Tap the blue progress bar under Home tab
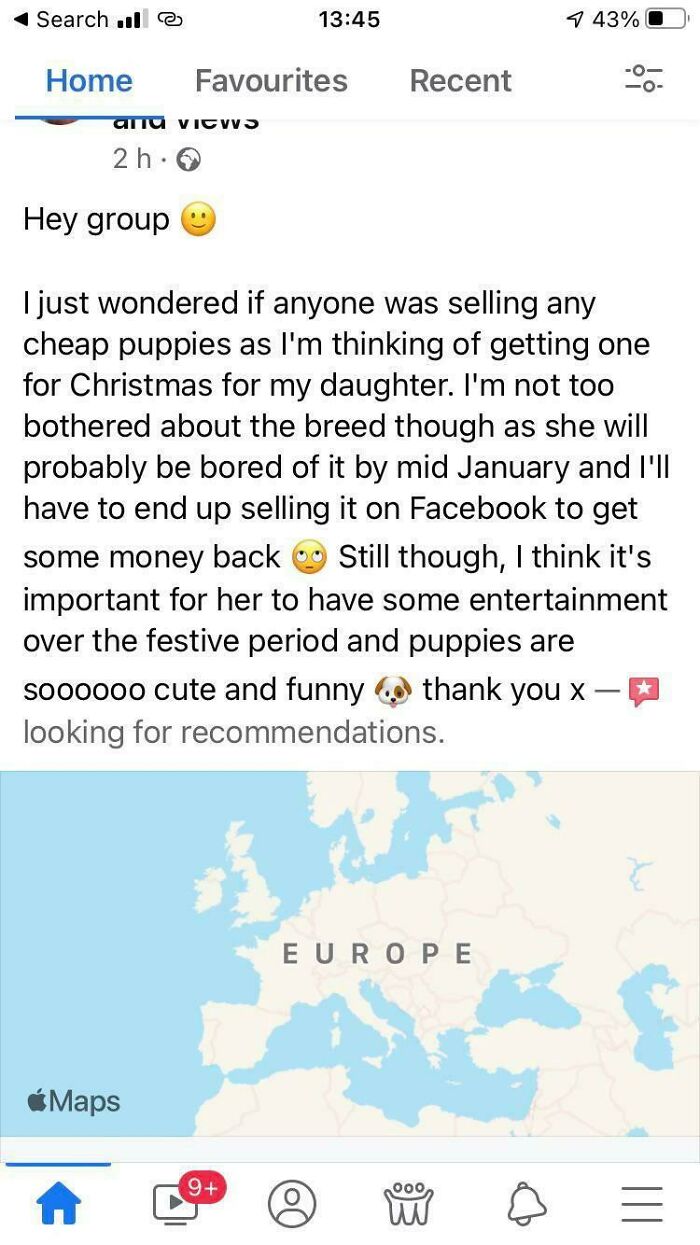 (57, 1163)
